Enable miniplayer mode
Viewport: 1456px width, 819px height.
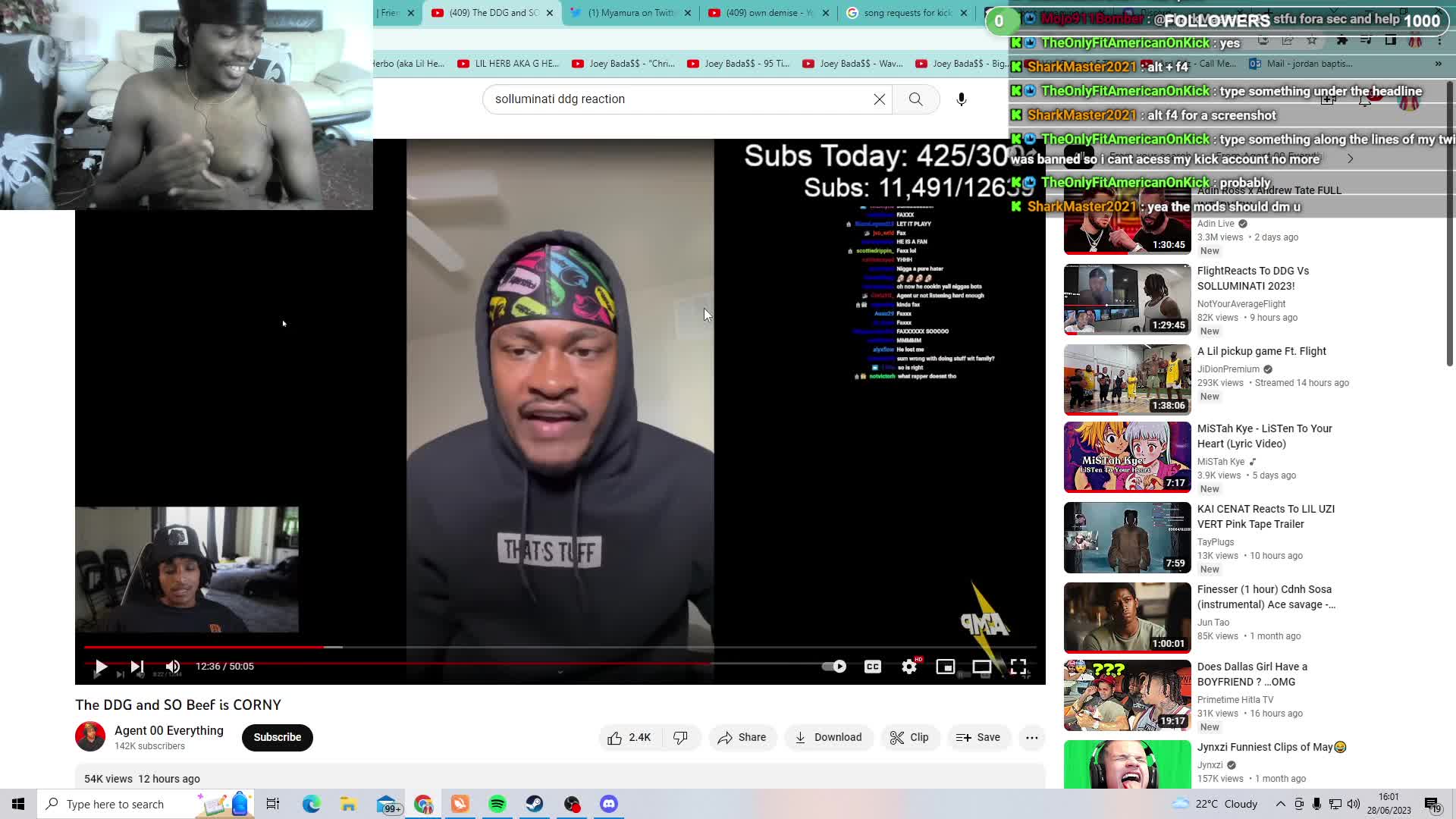point(946,667)
